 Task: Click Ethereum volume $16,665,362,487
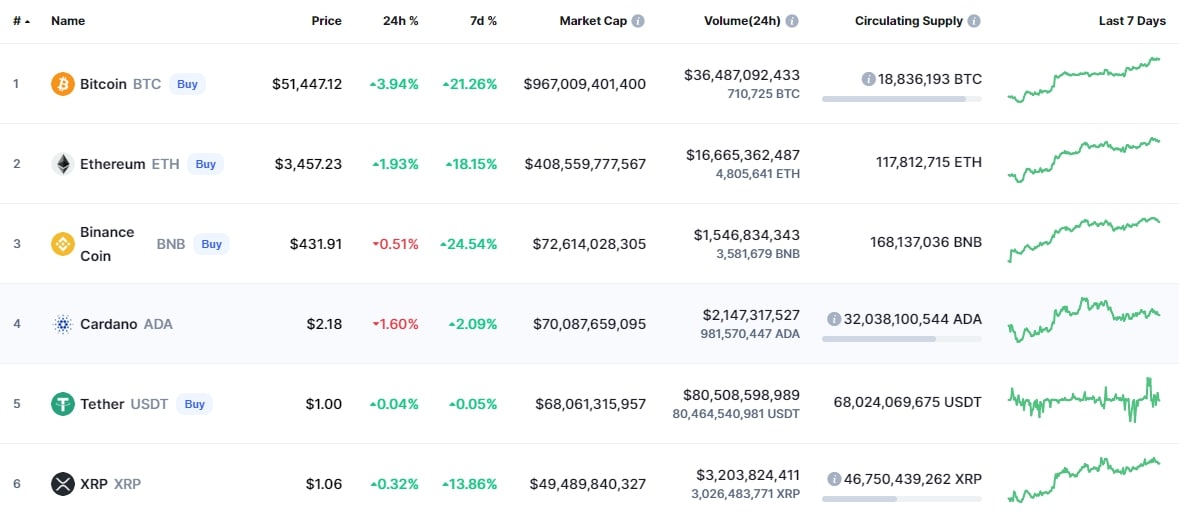click(743, 154)
